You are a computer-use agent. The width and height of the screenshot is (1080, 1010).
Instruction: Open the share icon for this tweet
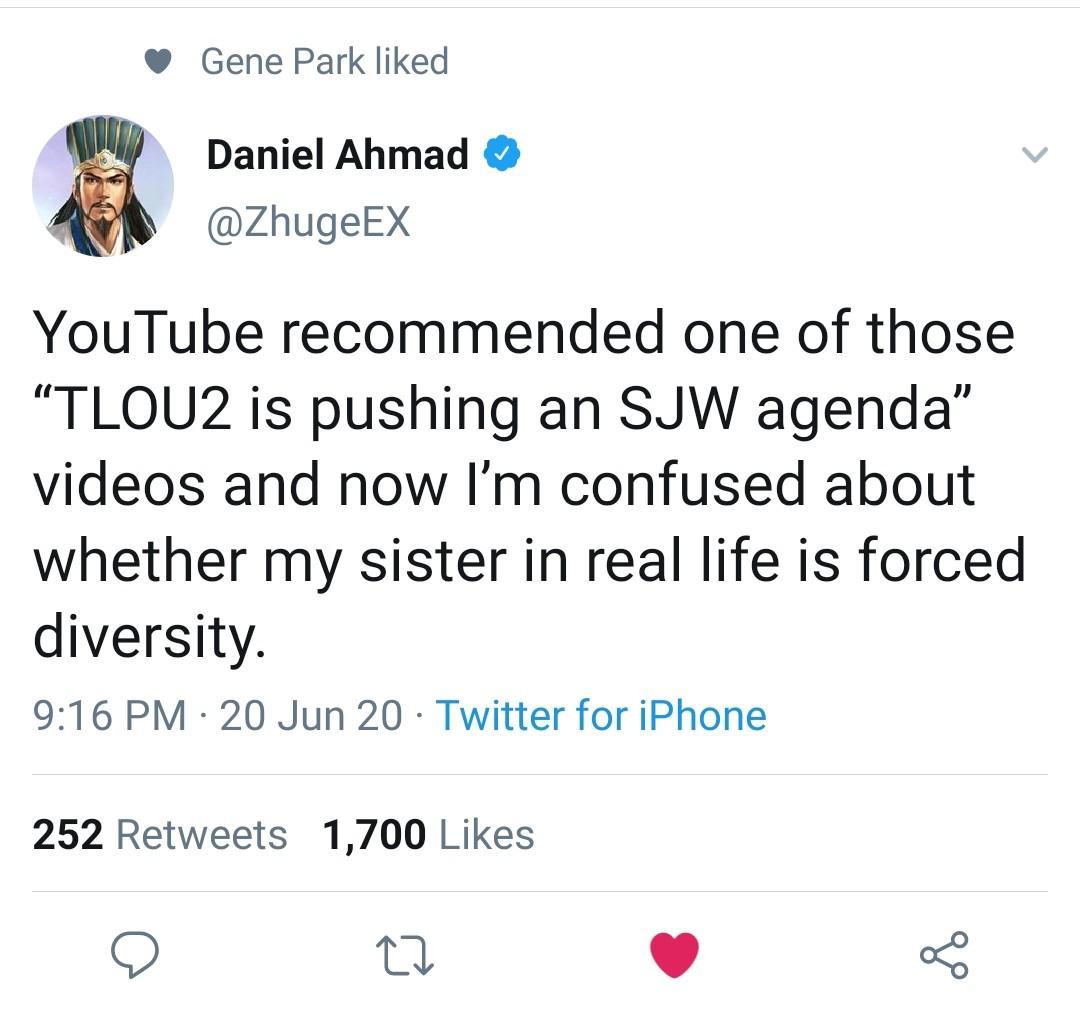pyautogui.click(x=943, y=954)
